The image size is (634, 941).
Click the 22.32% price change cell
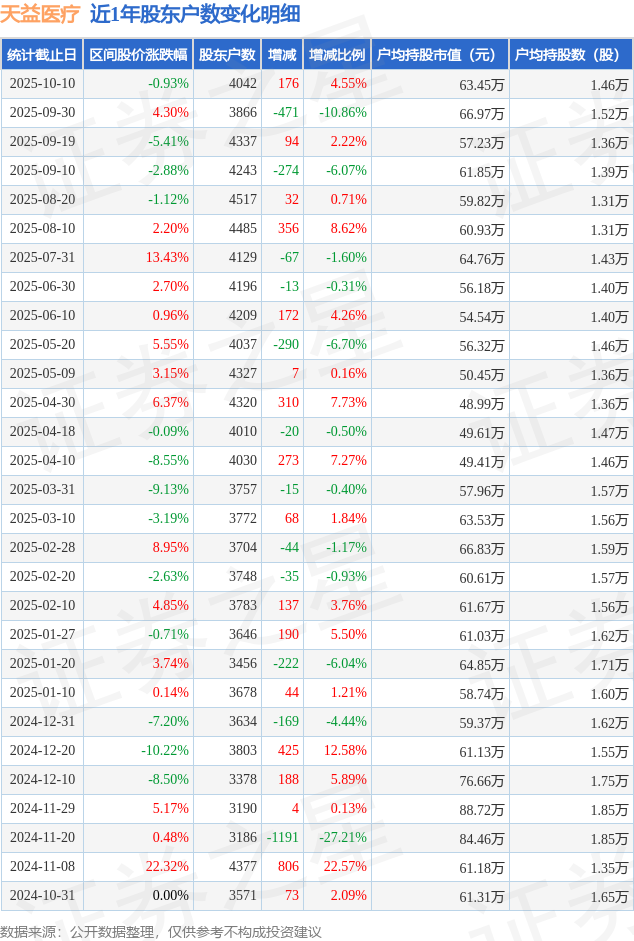(x=167, y=866)
